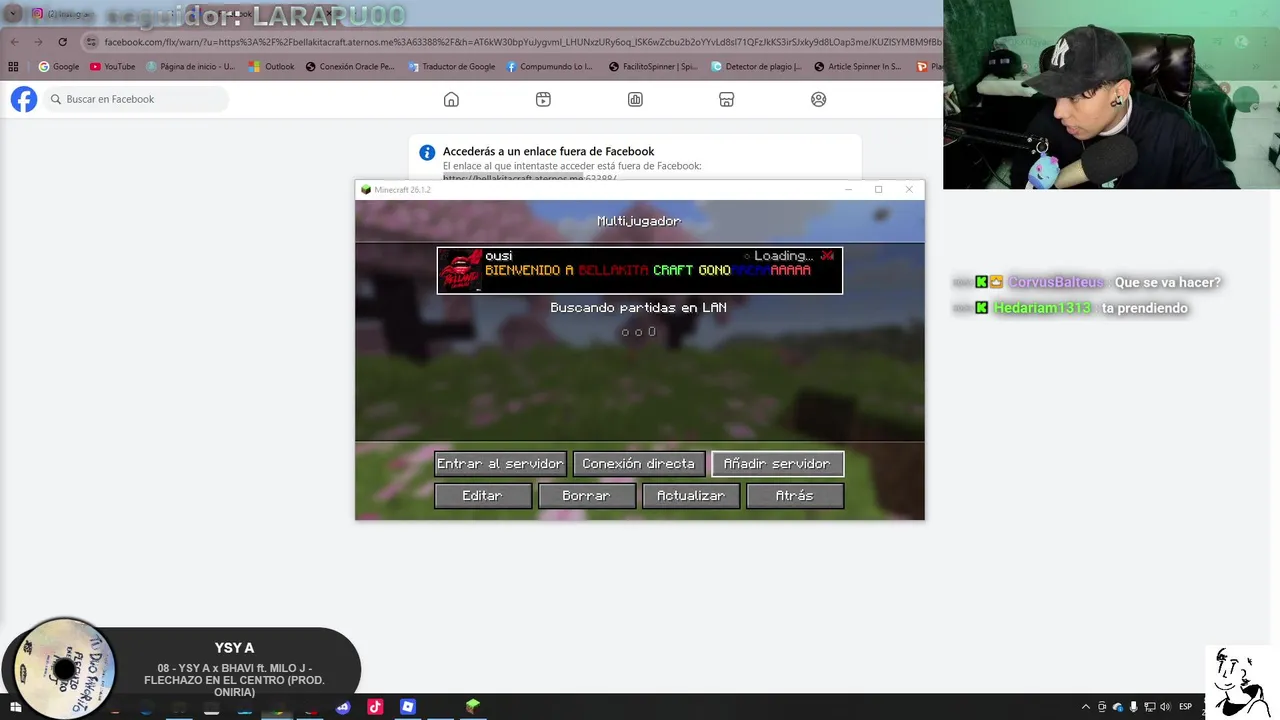This screenshot has height=720, width=1280.
Task: Click the microphone tray icon
Action: 1134,707
